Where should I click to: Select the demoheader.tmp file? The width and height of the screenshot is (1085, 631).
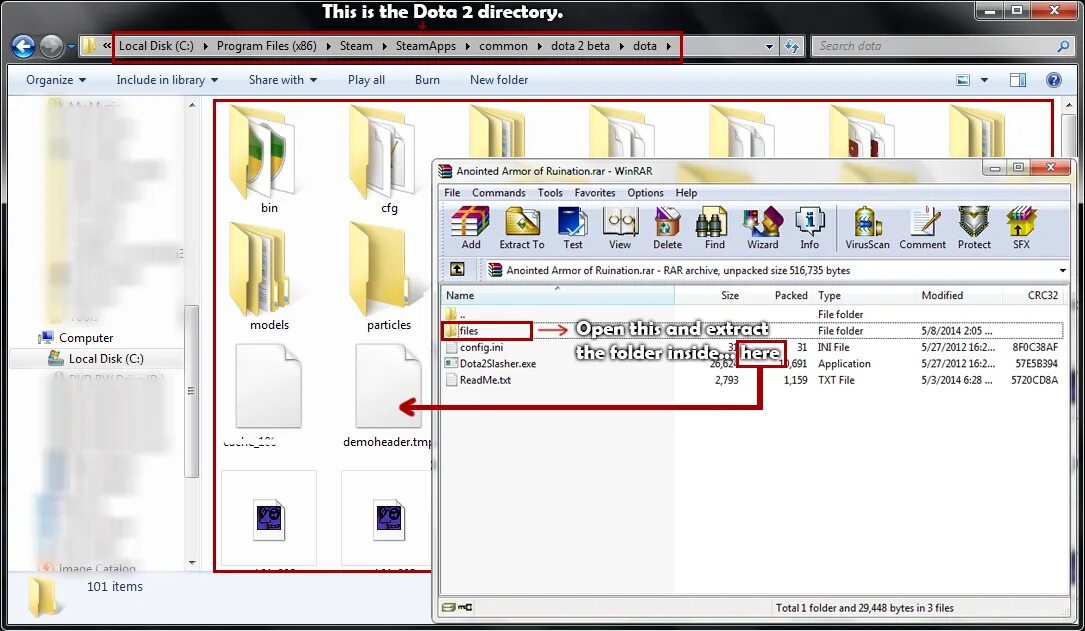[388, 396]
